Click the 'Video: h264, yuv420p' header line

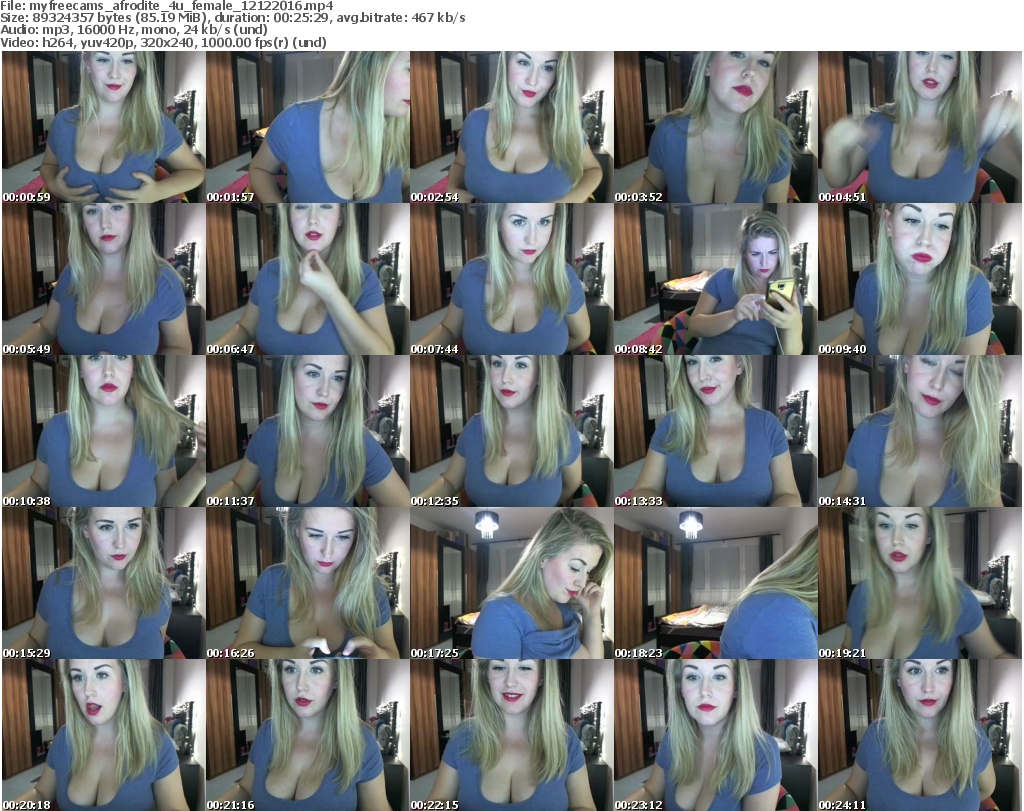point(163,42)
